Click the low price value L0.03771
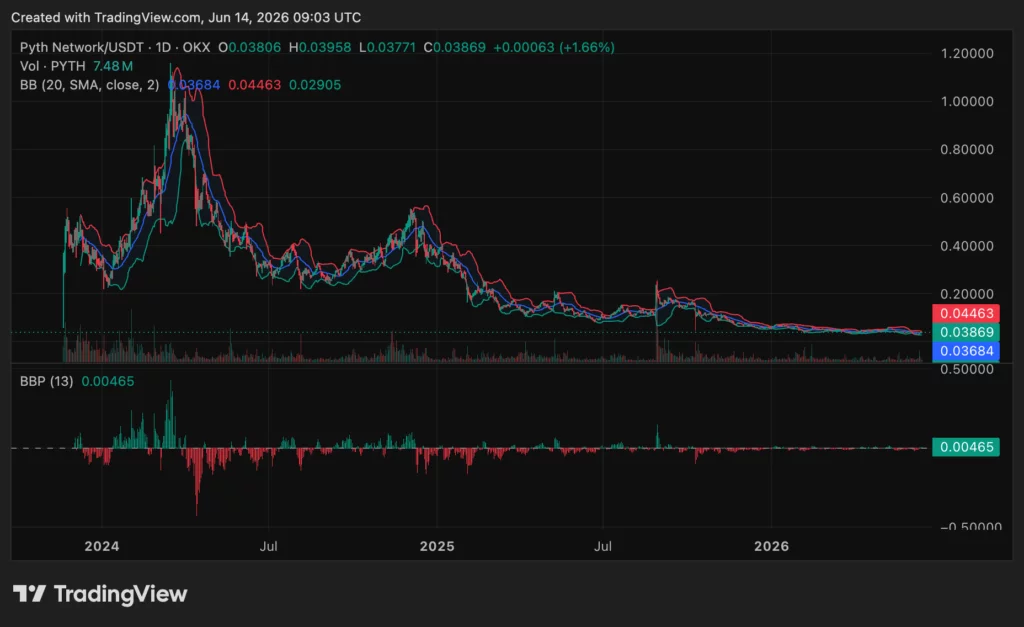Screen dimensions: 1024x627 [x=387, y=48]
